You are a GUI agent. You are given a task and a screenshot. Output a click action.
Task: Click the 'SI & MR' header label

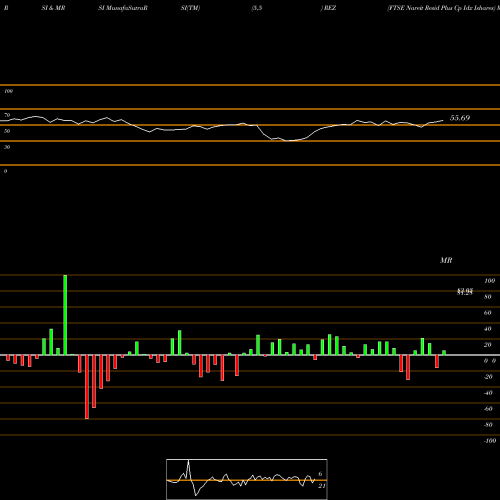(x=53, y=8)
